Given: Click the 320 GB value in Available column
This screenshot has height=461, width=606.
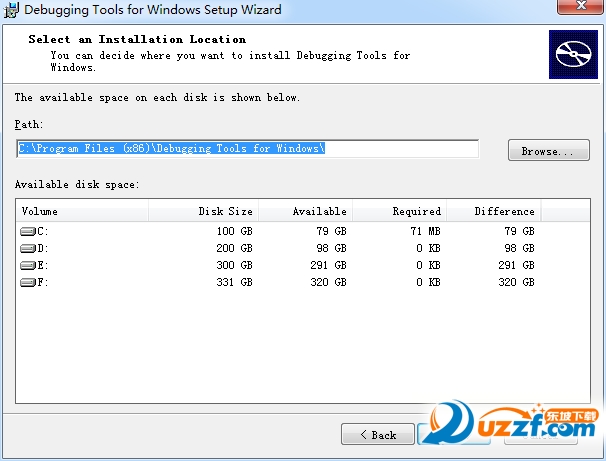Looking at the screenshot, I should coord(329,282).
